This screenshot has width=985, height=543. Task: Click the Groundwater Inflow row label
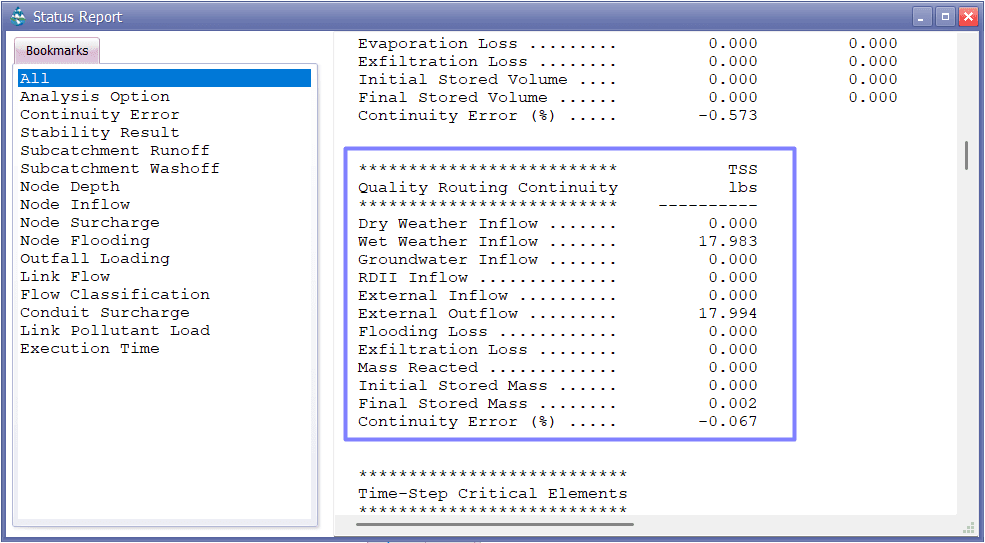point(448,260)
